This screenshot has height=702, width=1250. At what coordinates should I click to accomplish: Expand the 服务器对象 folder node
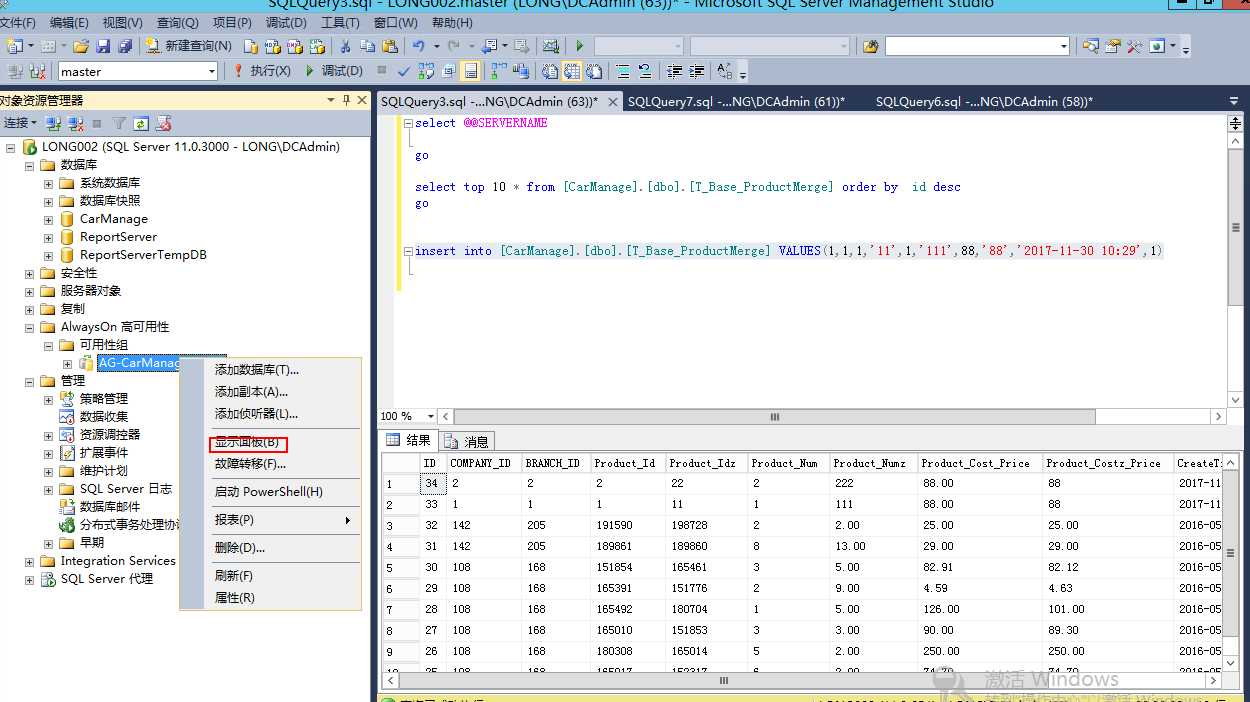(x=29, y=291)
